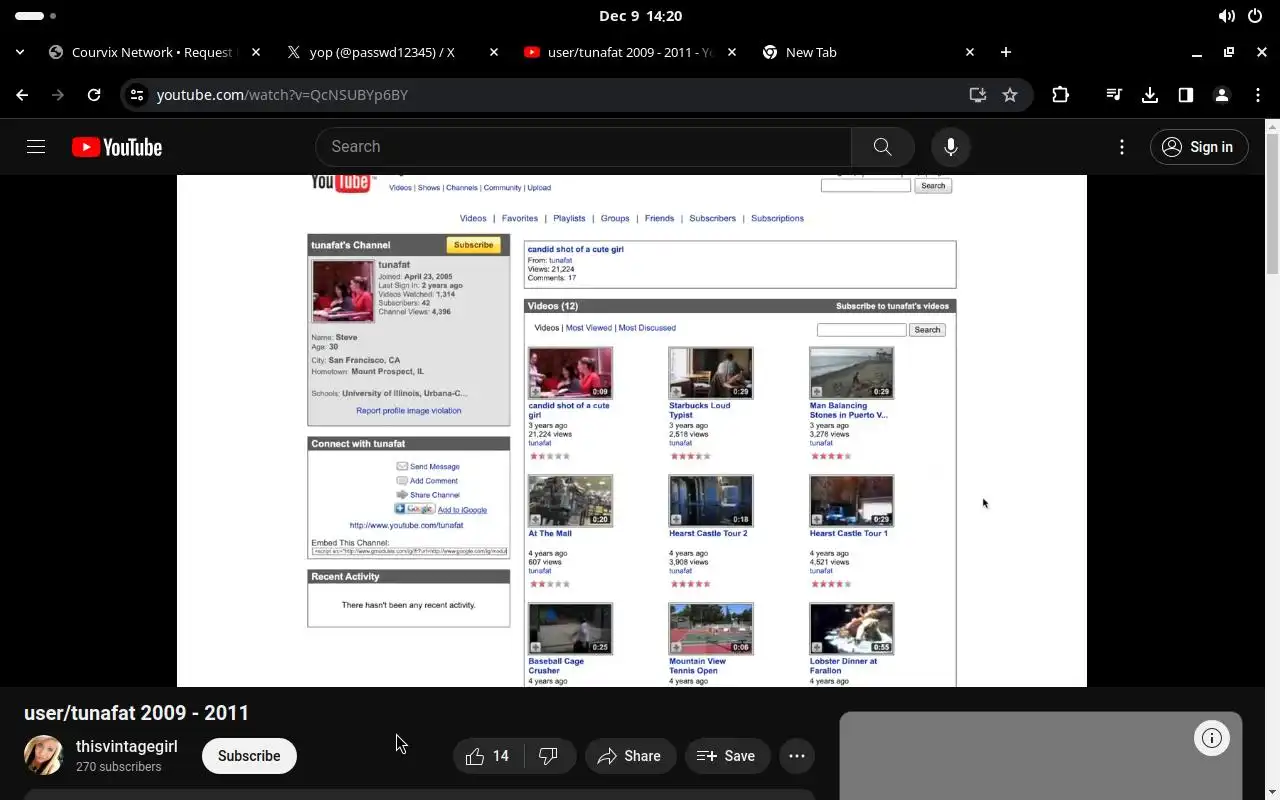Start voice search with microphone icon
Image resolution: width=1280 pixels, height=800 pixels.
(x=951, y=147)
